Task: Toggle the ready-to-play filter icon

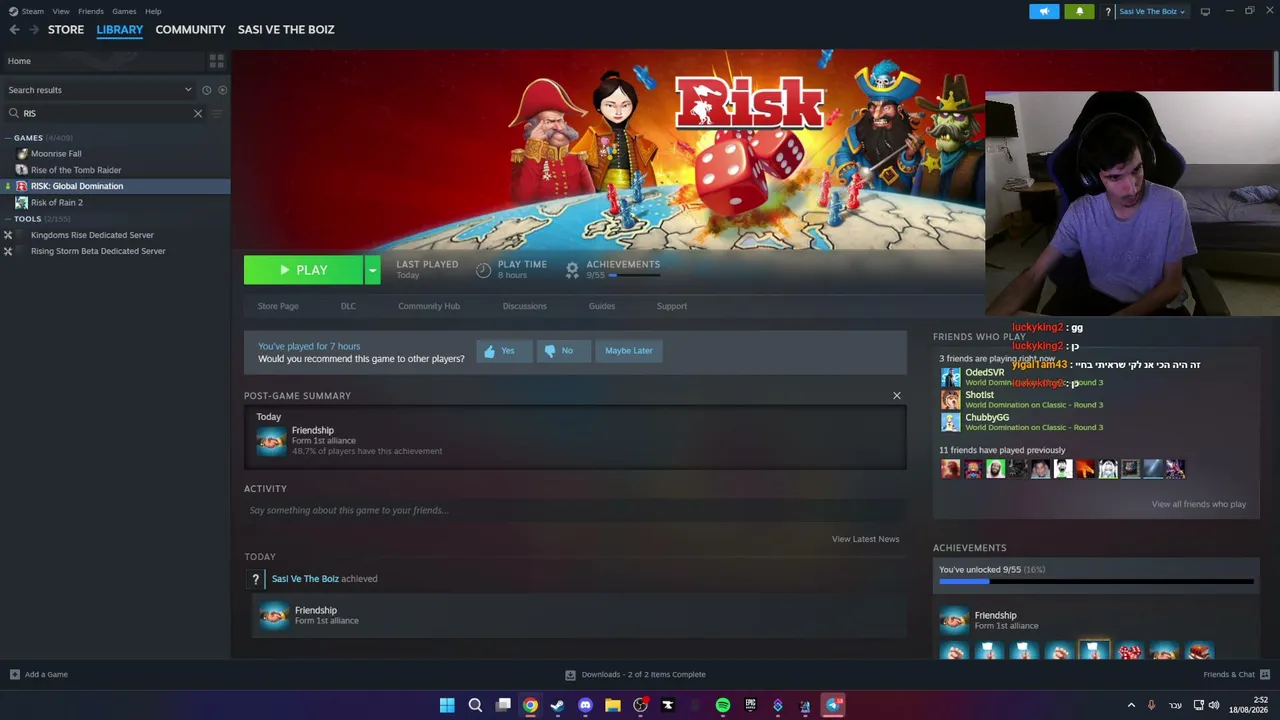Action: coord(222,90)
